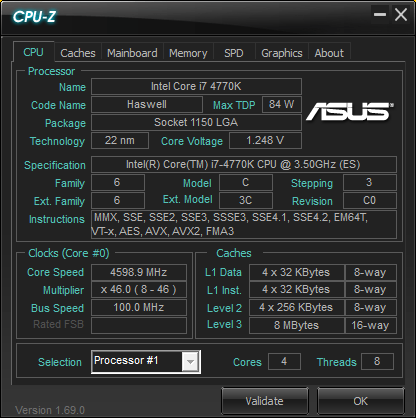Click the 84 W Max TDP value
Viewport: 416px width, 418px height.
[x=282, y=105]
